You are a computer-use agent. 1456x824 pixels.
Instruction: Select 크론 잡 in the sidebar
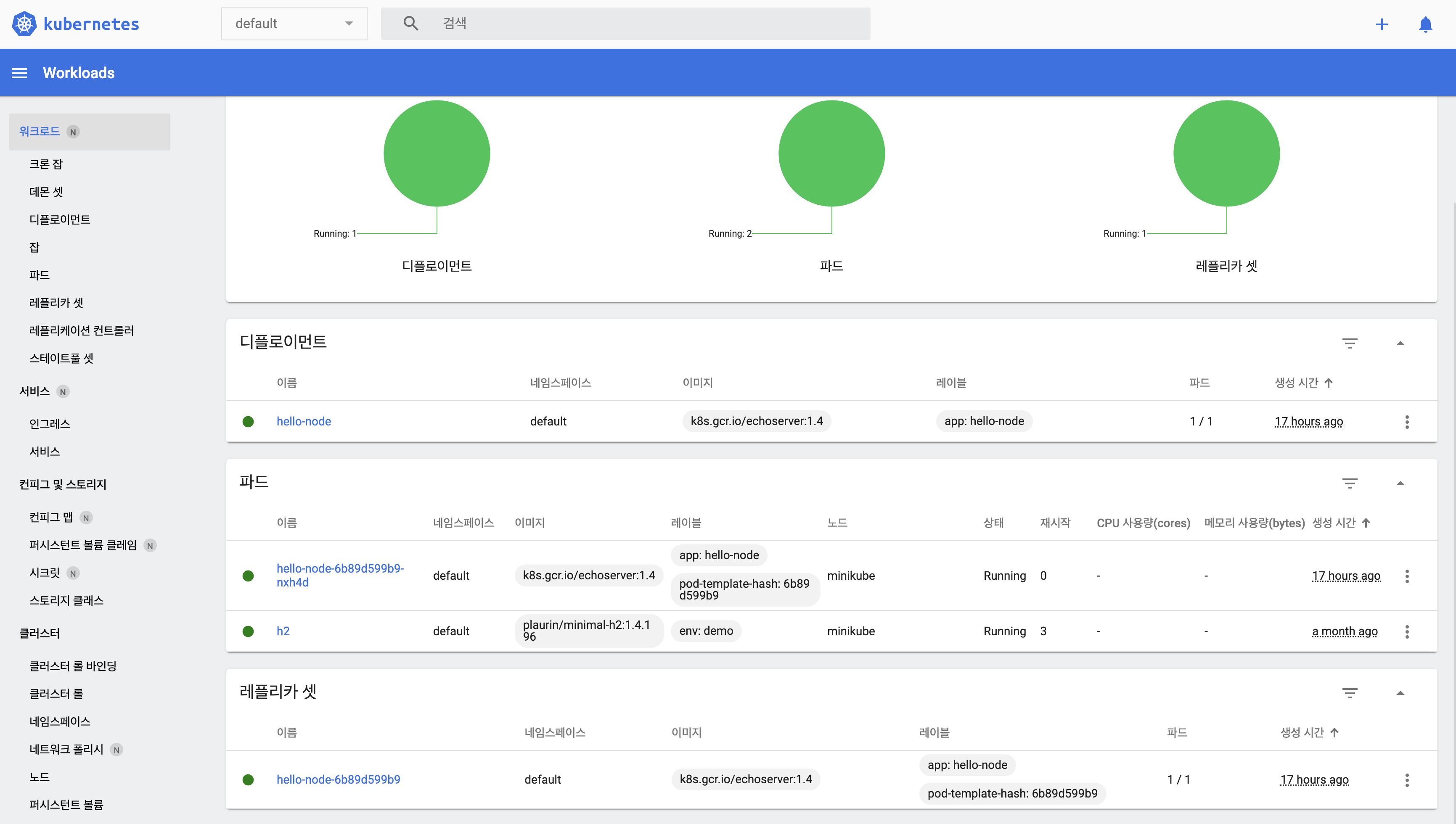[46, 164]
